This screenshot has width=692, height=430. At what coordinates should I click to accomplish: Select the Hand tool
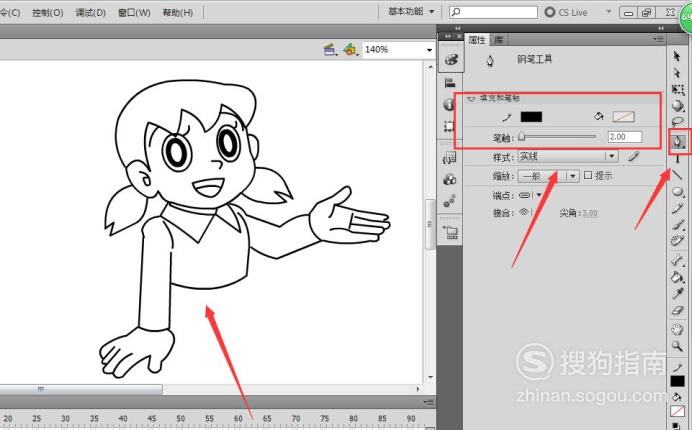pos(677,329)
